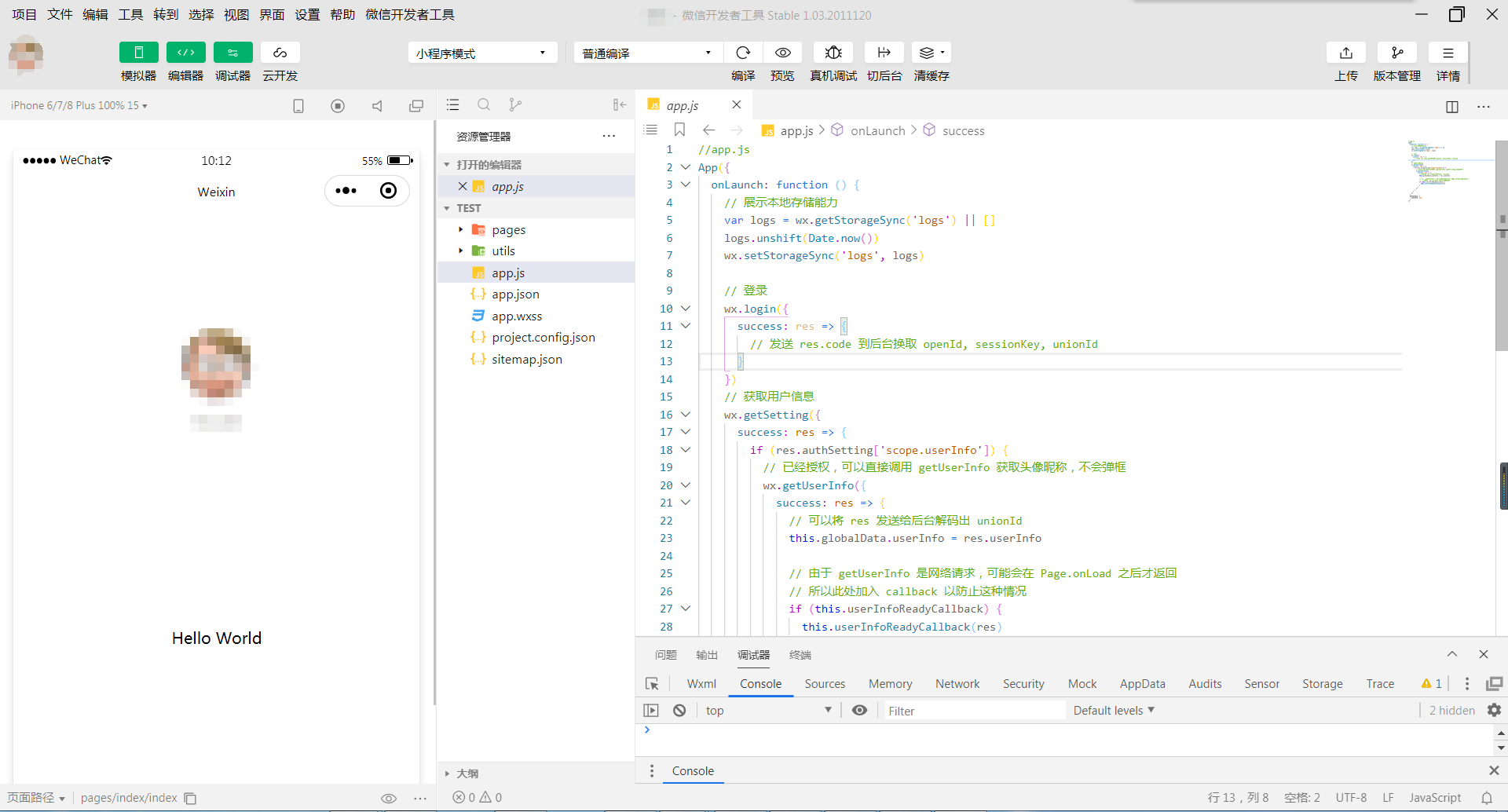The image size is (1508, 812).
Task: Open the iPhone 6/7/8 Plus device dropdown
Action: 79,105
